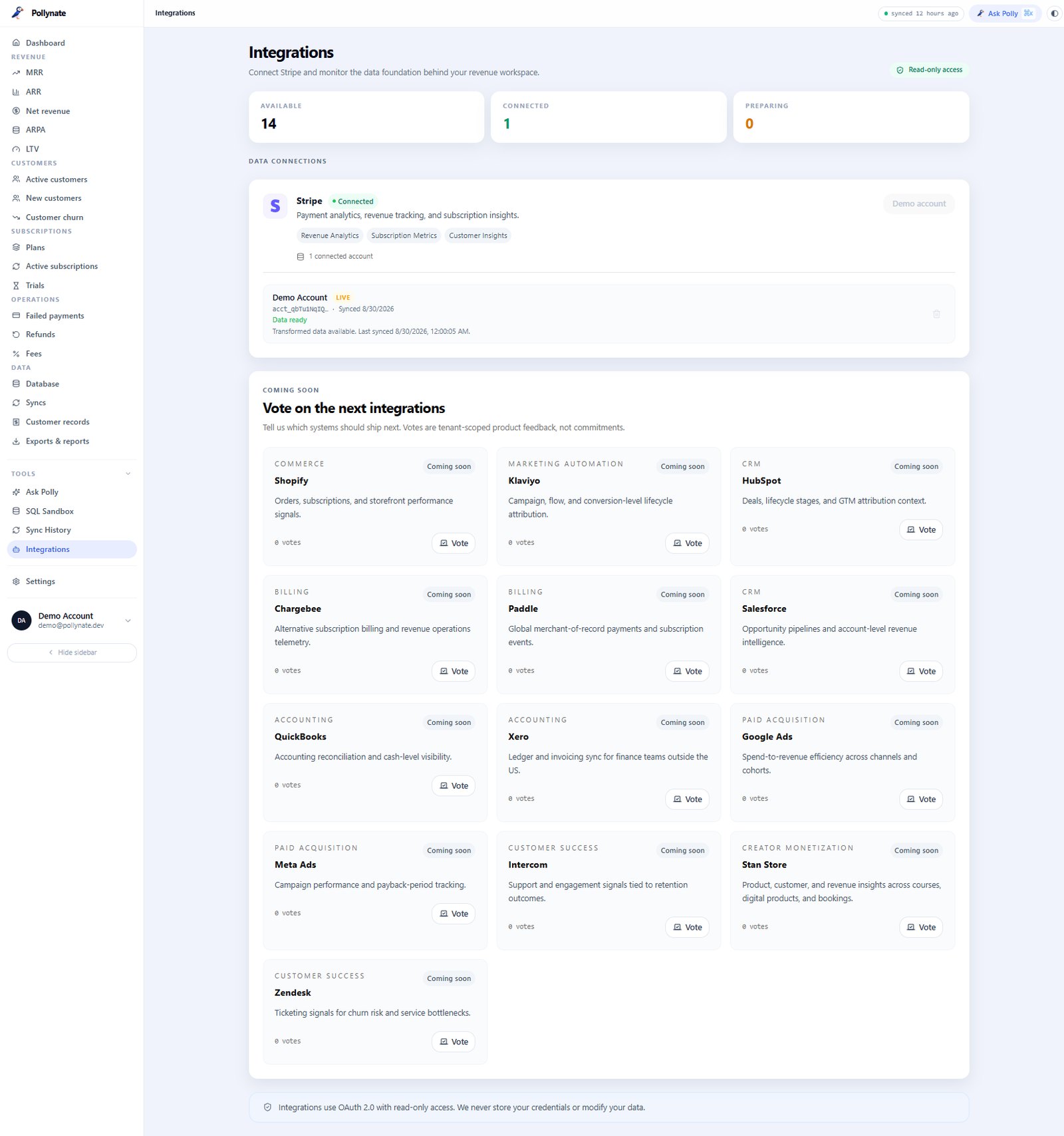Click the Net revenue dollar icon
Image resolution: width=1064 pixels, height=1136 pixels.
(x=16, y=111)
